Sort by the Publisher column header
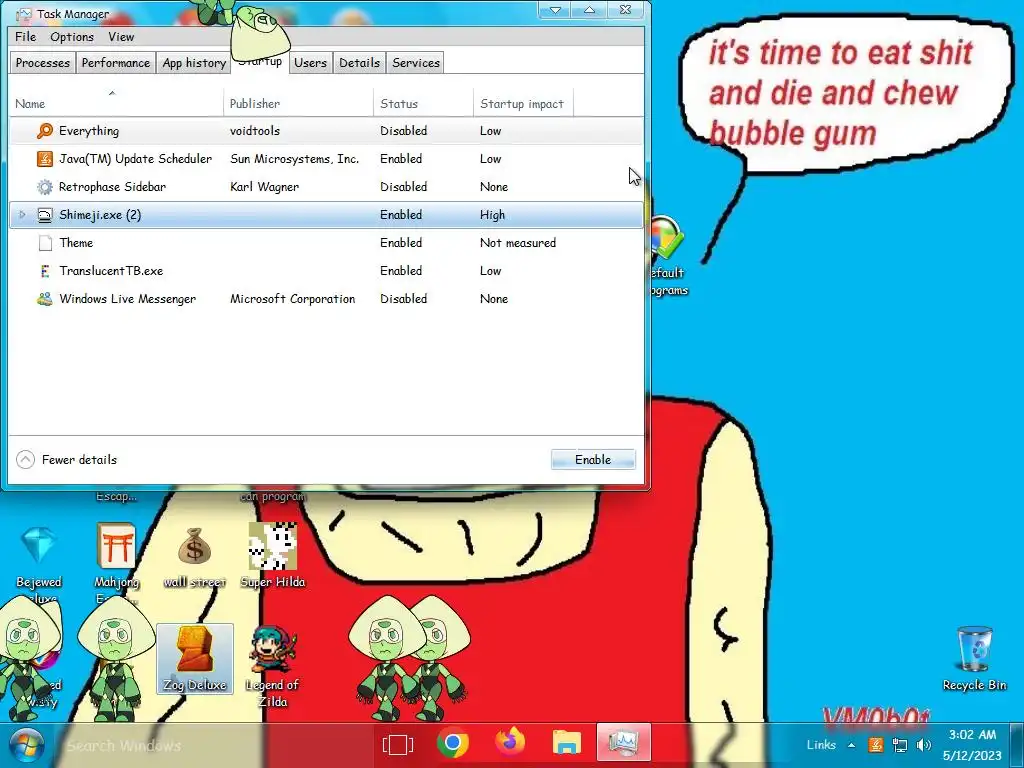The height and width of the screenshot is (768, 1024). click(298, 103)
